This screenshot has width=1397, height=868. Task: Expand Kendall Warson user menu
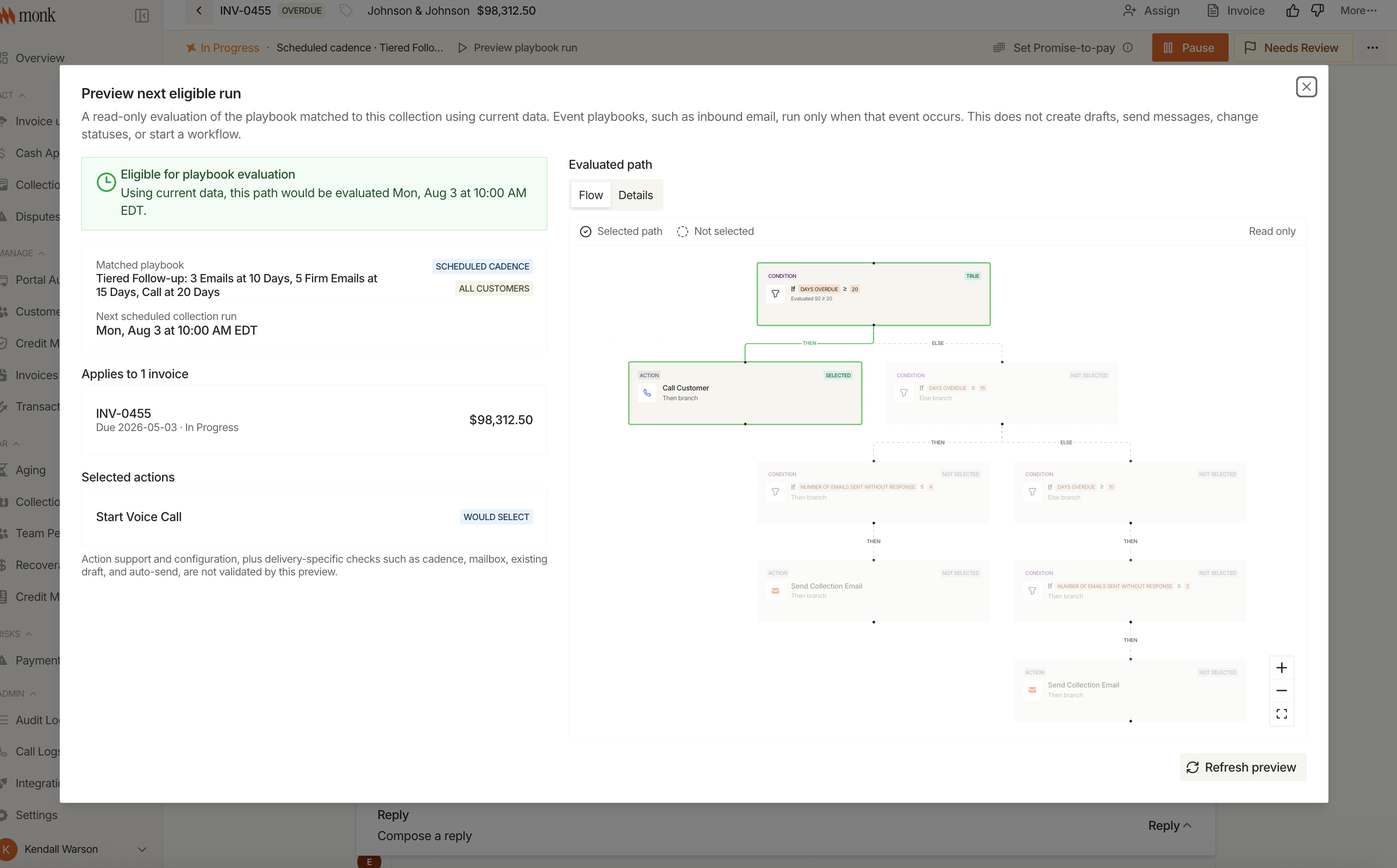(x=142, y=849)
